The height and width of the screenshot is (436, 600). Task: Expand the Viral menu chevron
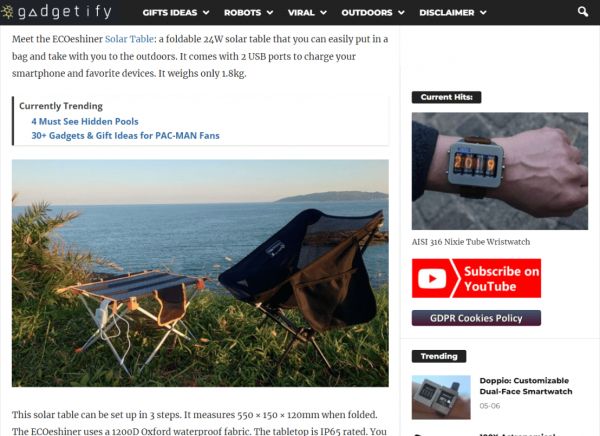(x=323, y=13)
